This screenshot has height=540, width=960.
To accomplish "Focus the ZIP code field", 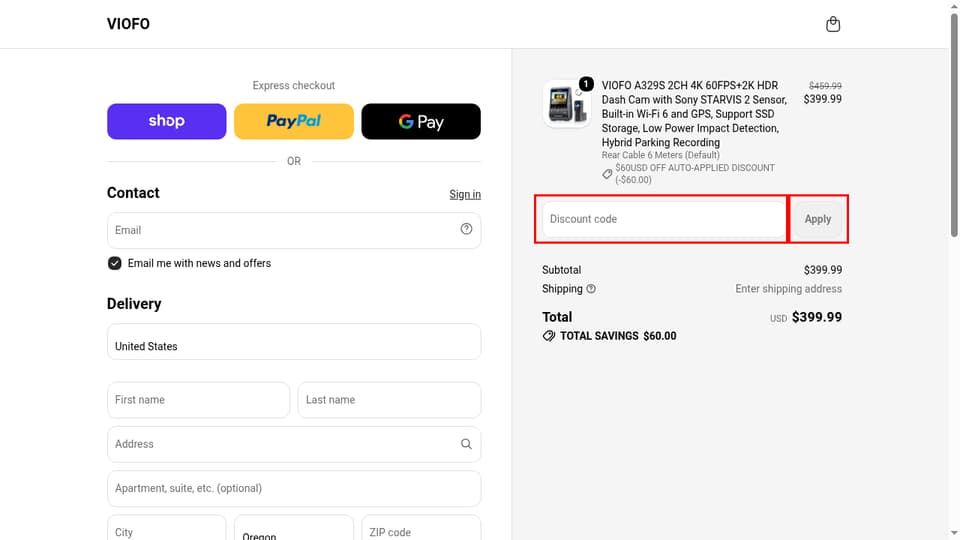I will (x=421, y=528).
